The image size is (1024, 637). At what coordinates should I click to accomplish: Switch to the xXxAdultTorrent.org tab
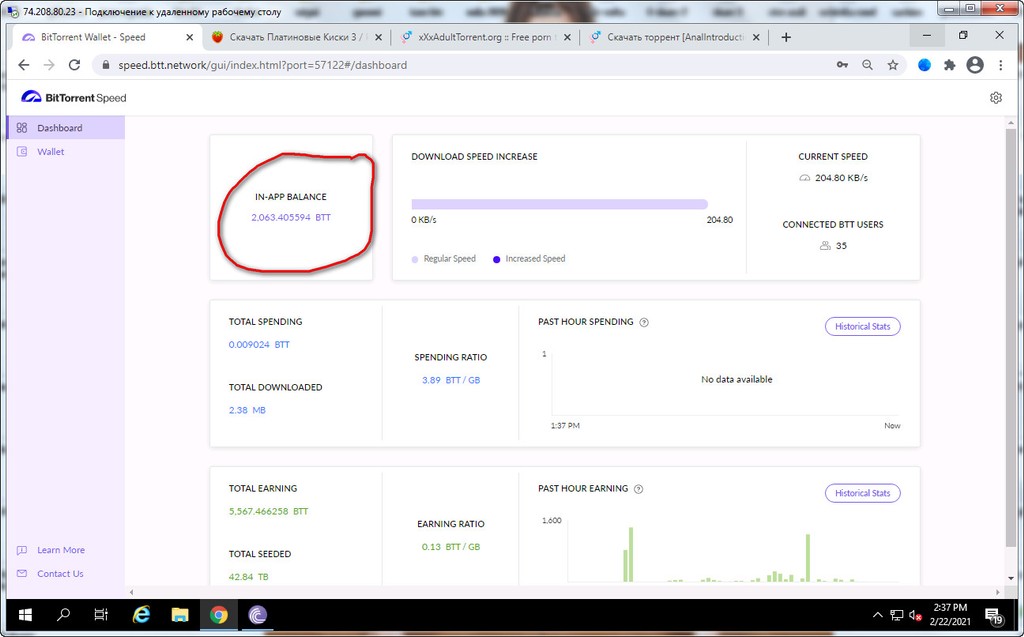[484, 37]
